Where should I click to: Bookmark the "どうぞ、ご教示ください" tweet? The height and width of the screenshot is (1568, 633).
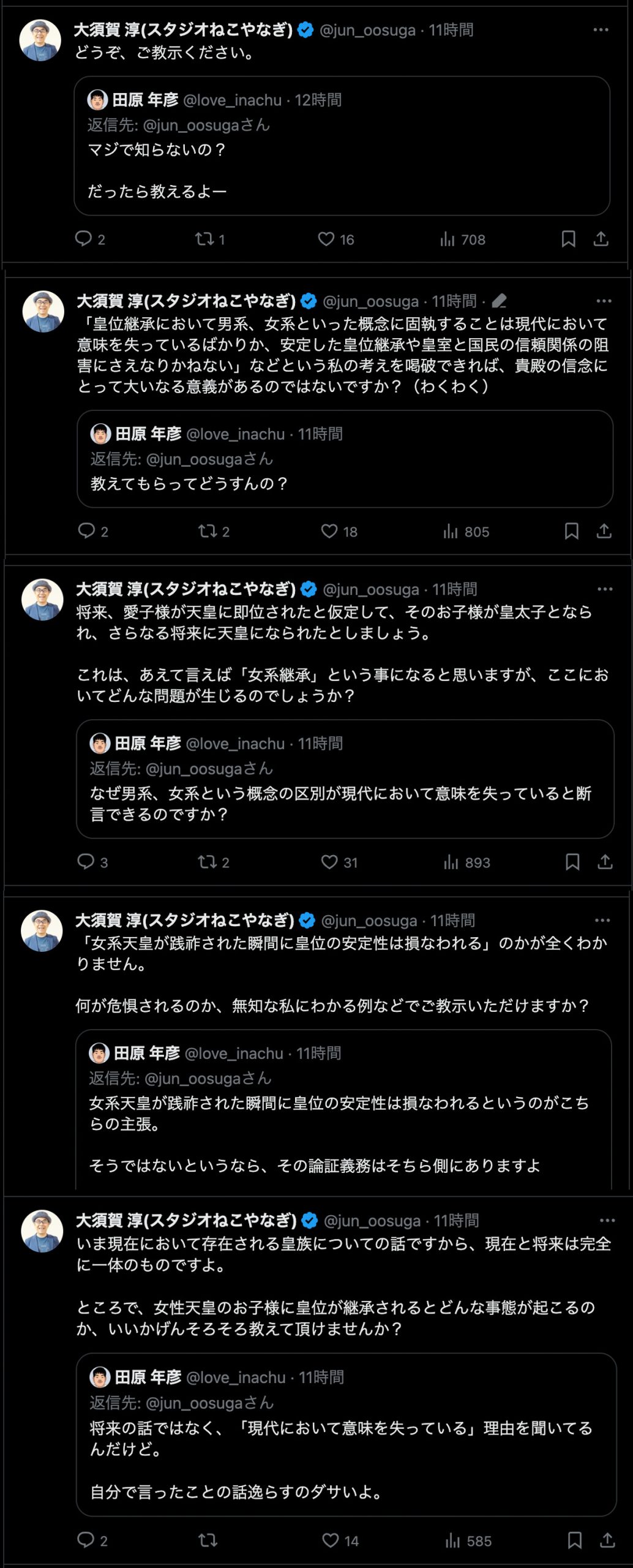point(568,239)
